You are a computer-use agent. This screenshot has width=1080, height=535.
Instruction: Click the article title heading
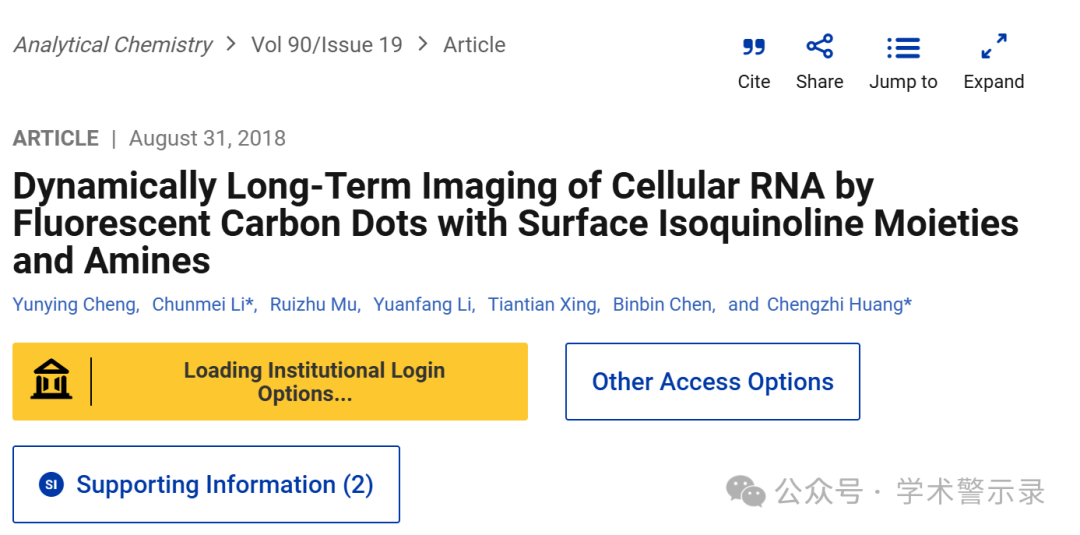[515, 224]
